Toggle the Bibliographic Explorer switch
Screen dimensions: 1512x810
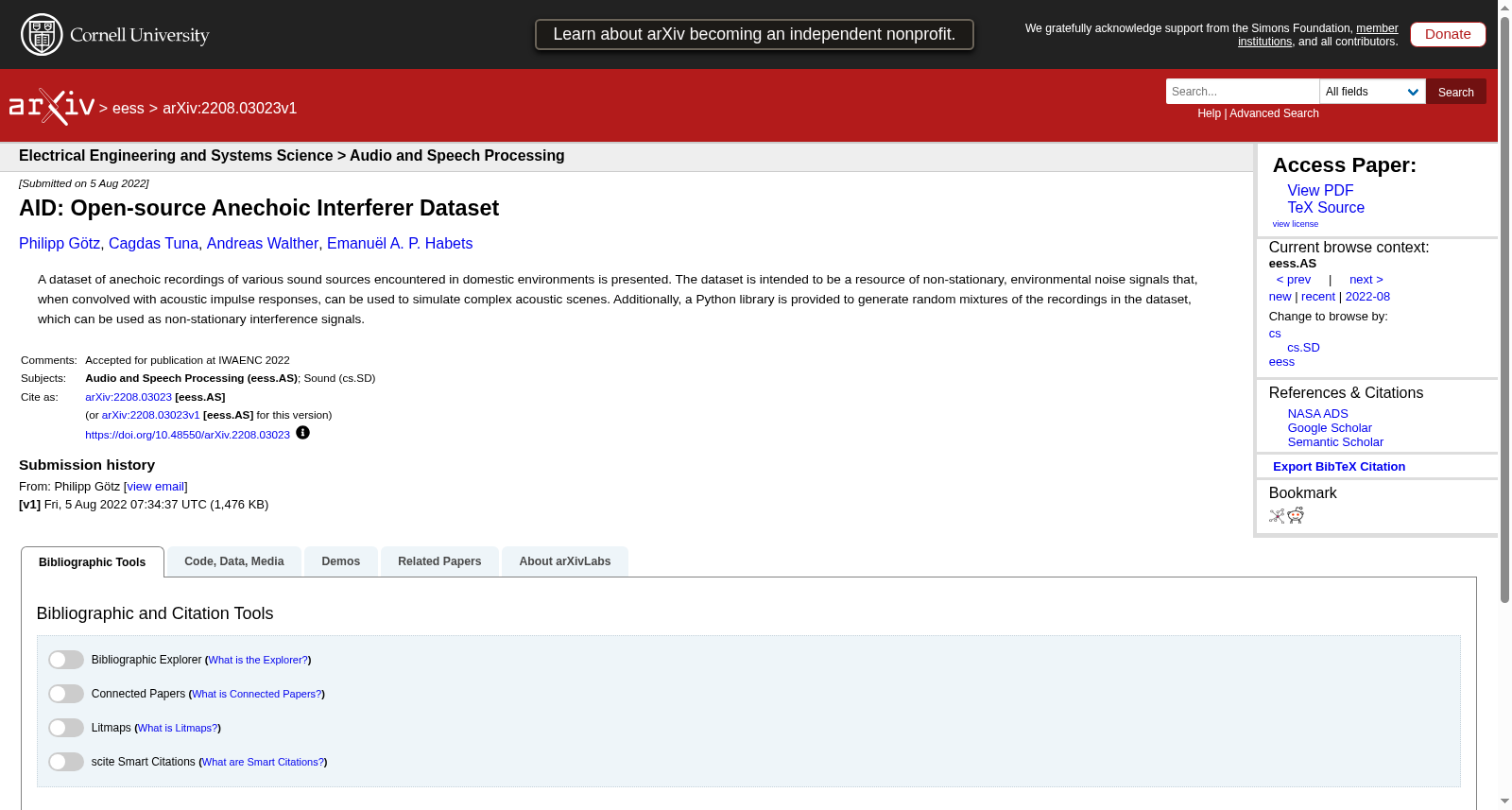tap(66, 660)
